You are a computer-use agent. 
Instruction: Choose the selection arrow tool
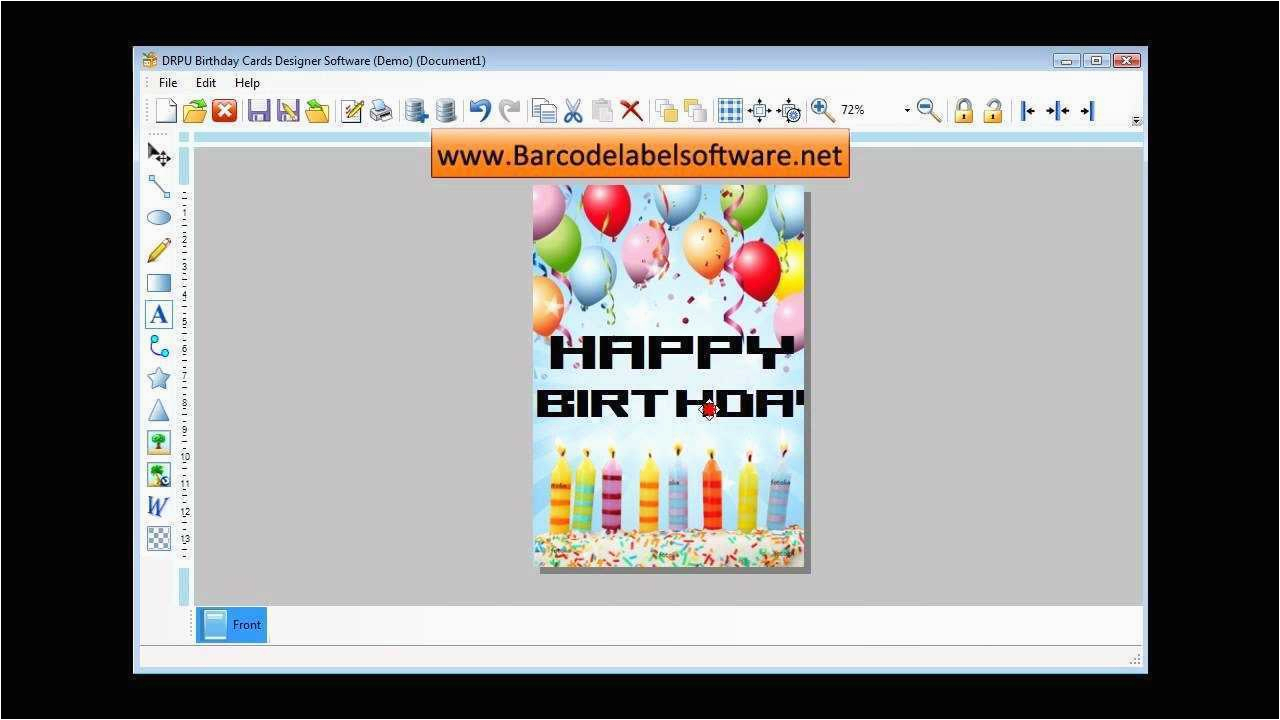coord(159,154)
